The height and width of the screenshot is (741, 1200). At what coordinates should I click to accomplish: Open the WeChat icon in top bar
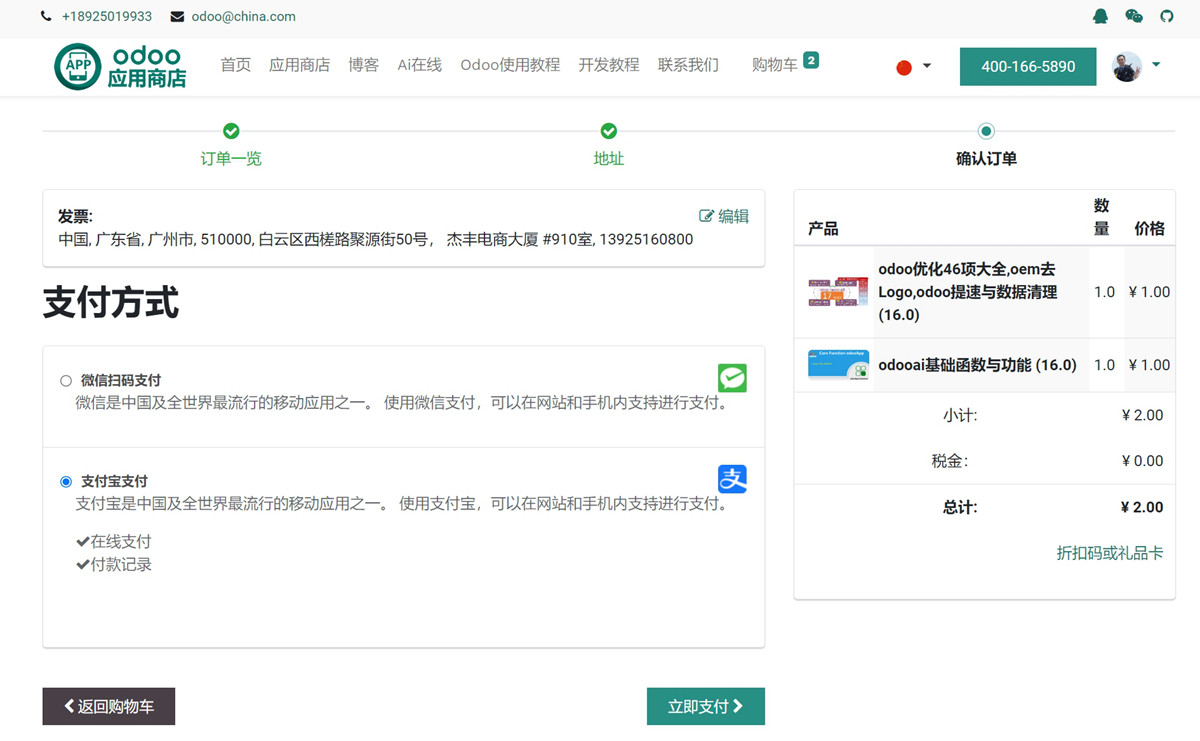1134,16
